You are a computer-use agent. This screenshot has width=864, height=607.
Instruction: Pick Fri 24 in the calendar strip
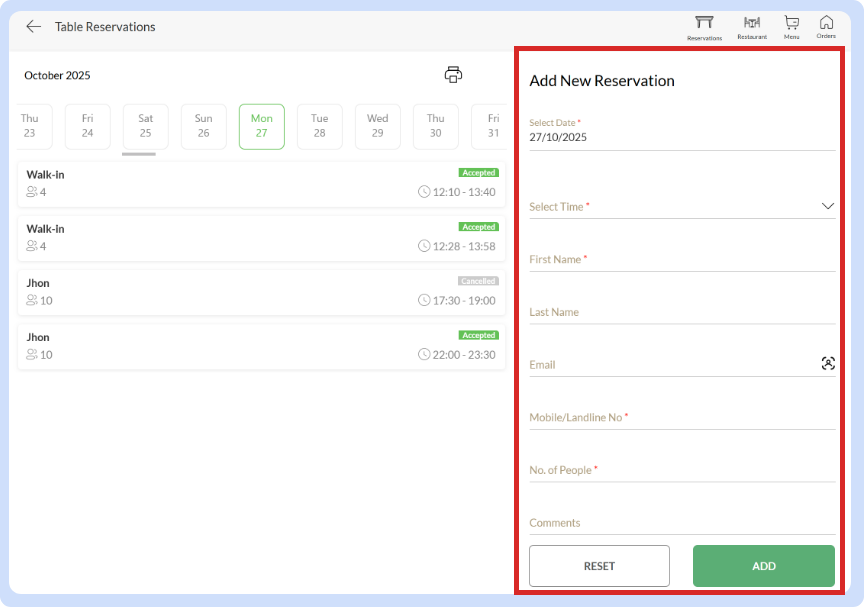tap(87, 126)
